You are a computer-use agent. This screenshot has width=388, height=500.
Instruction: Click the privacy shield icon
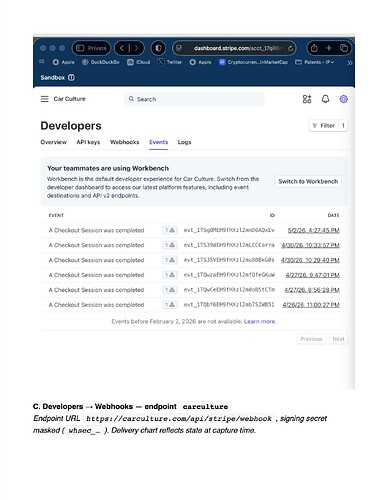158,48
